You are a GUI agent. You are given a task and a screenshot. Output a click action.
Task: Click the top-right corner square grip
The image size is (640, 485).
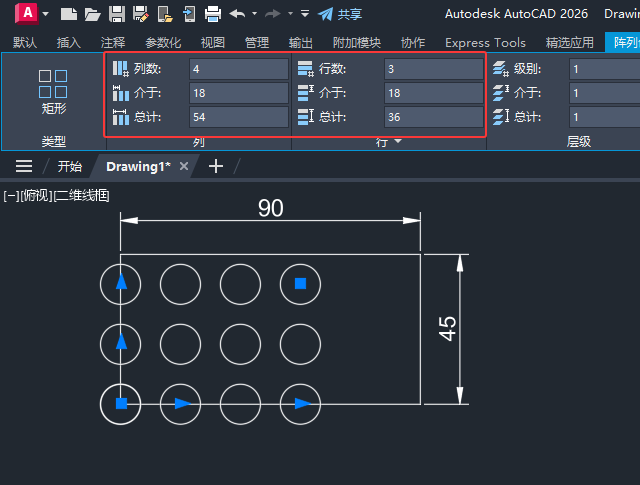click(x=300, y=283)
